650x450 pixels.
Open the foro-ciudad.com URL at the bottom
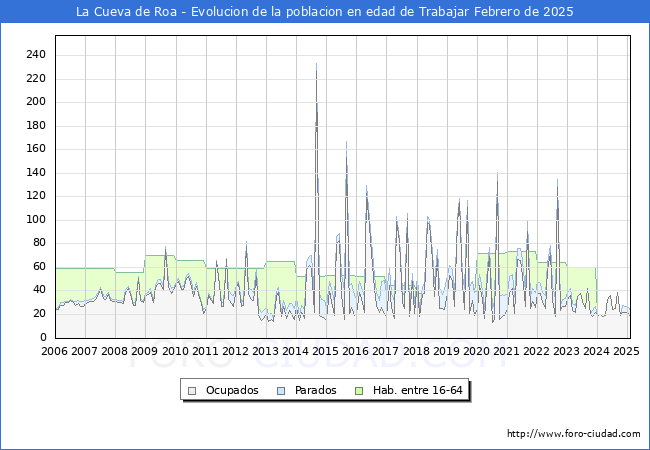coord(574,434)
